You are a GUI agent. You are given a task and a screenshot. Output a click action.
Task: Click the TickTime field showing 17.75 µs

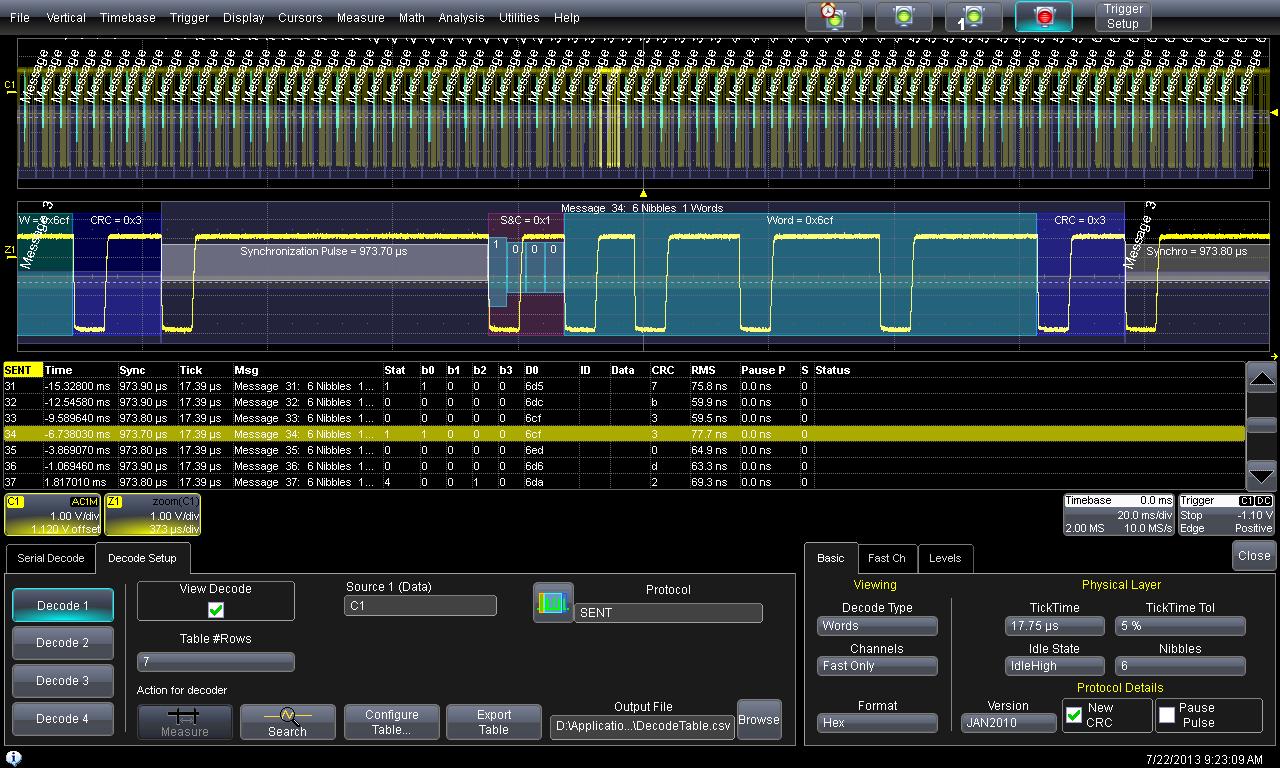coord(1054,626)
